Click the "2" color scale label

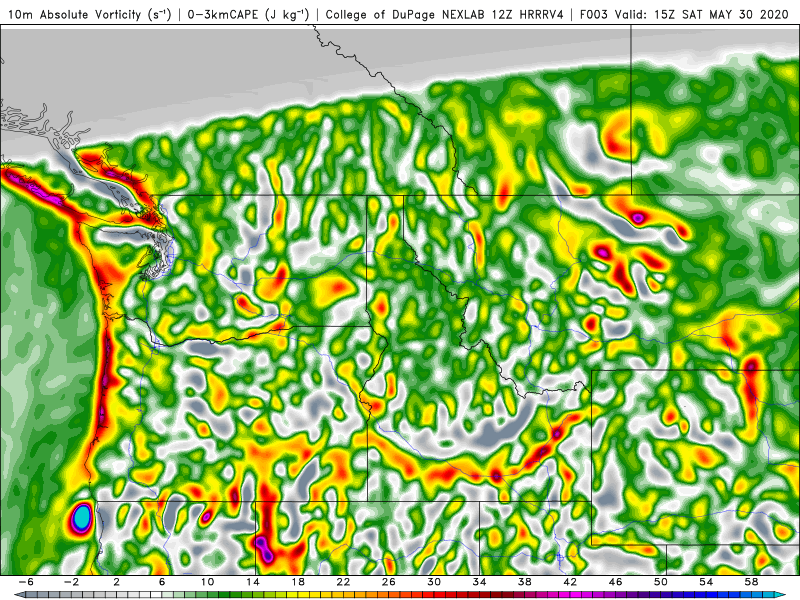(x=116, y=582)
